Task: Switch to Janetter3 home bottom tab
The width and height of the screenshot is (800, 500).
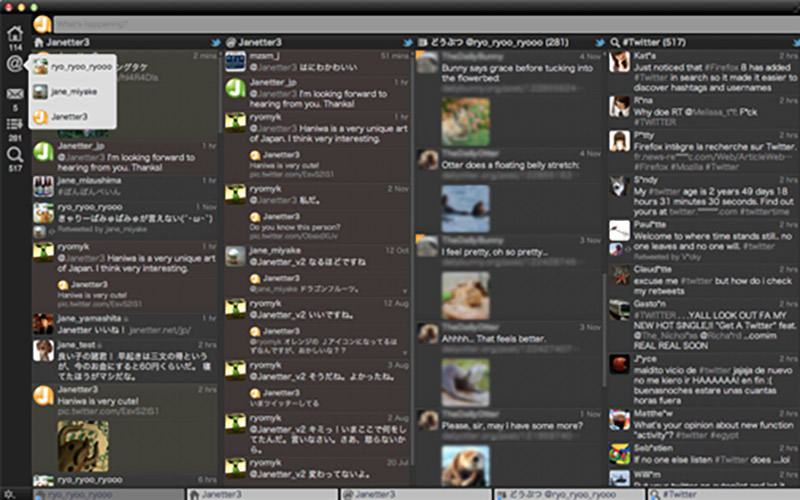Action: [x=262, y=494]
